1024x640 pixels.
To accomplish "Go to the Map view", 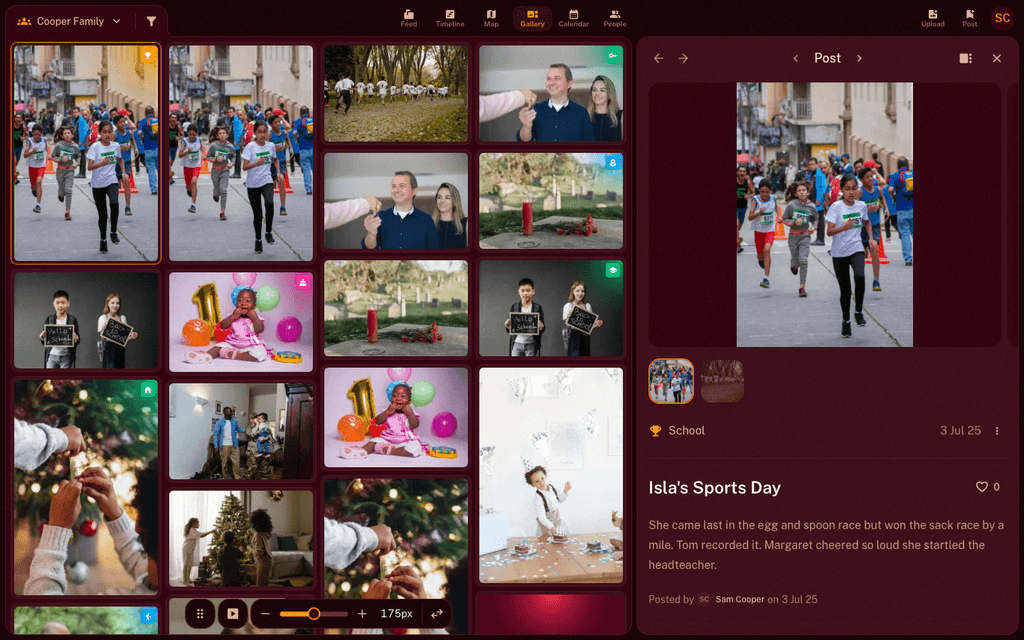I will (x=491, y=18).
